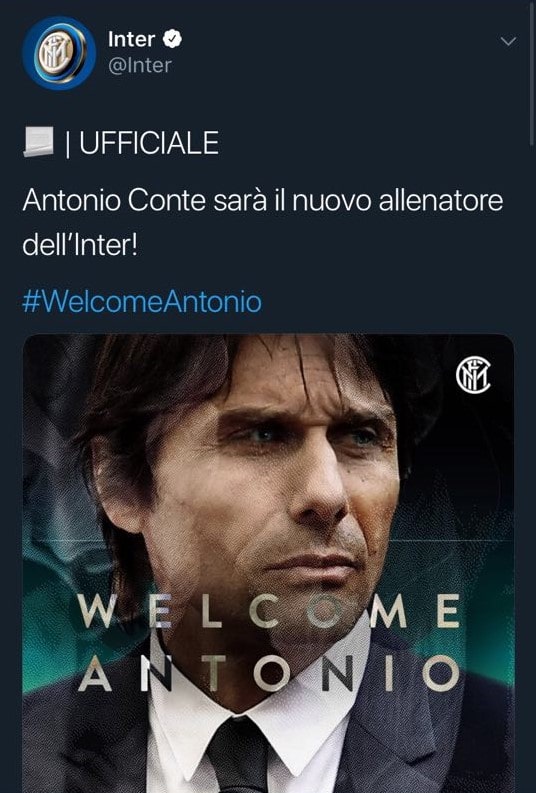Open the #WelcomeAntonio hashtag
Image resolution: width=536 pixels, height=793 pixels.
(142, 301)
